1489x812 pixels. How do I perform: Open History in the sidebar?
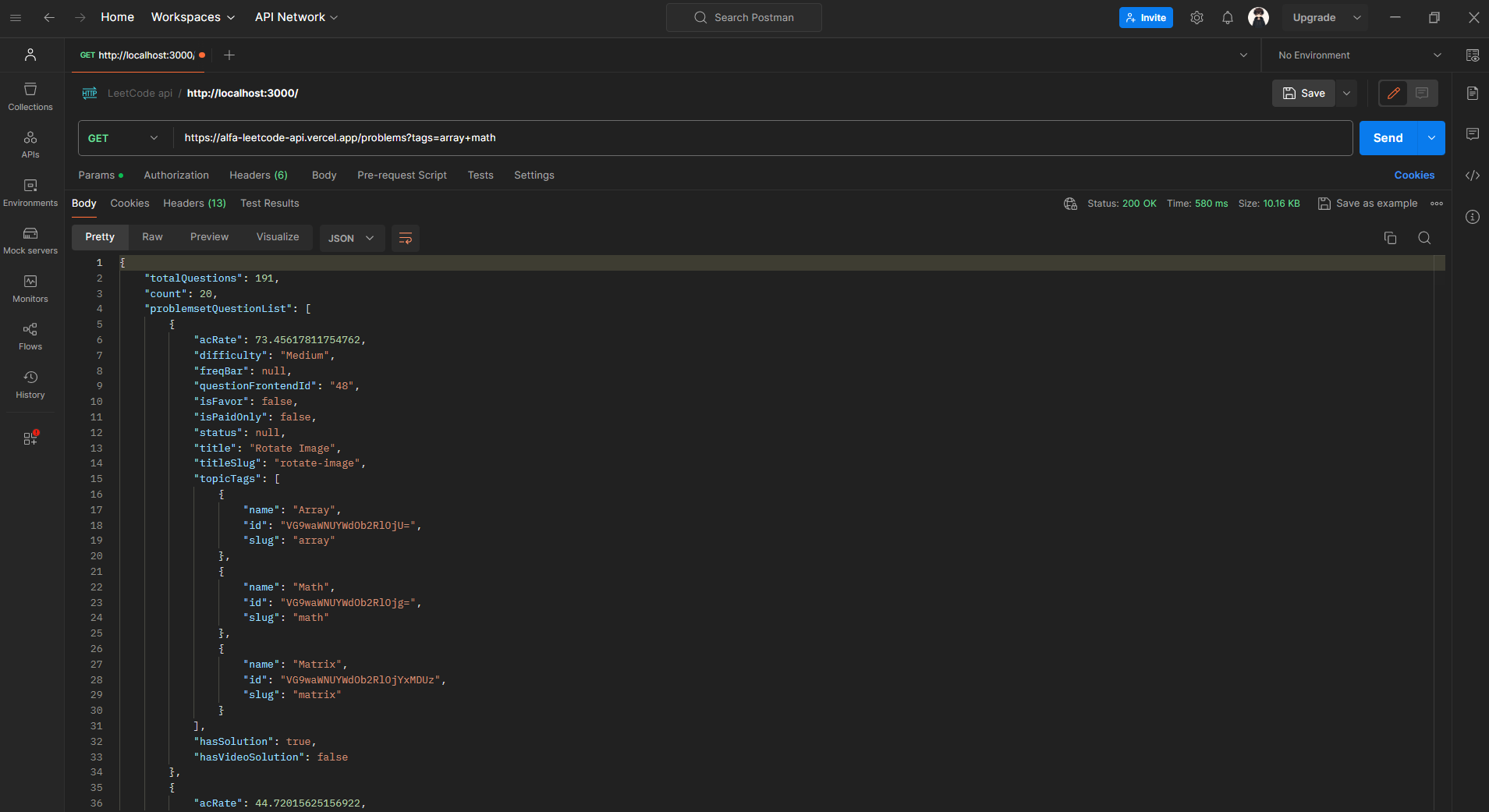[30, 385]
